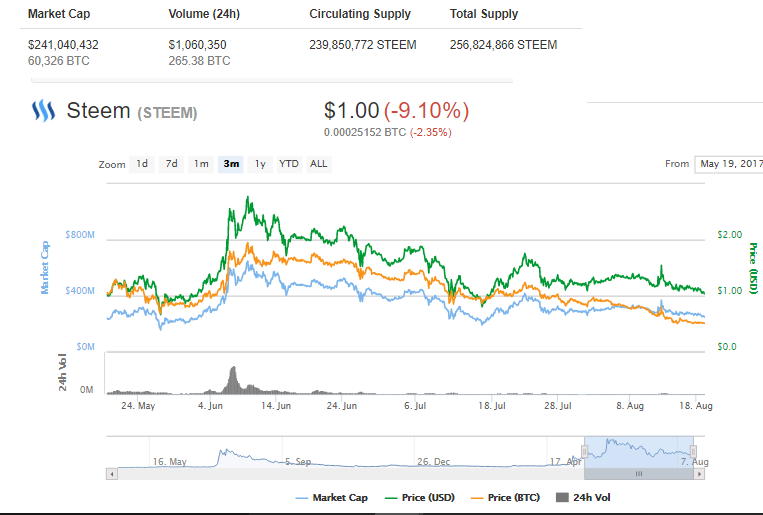Click the 4. Jun axis label
763x515 pixels.
coord(210,405)
